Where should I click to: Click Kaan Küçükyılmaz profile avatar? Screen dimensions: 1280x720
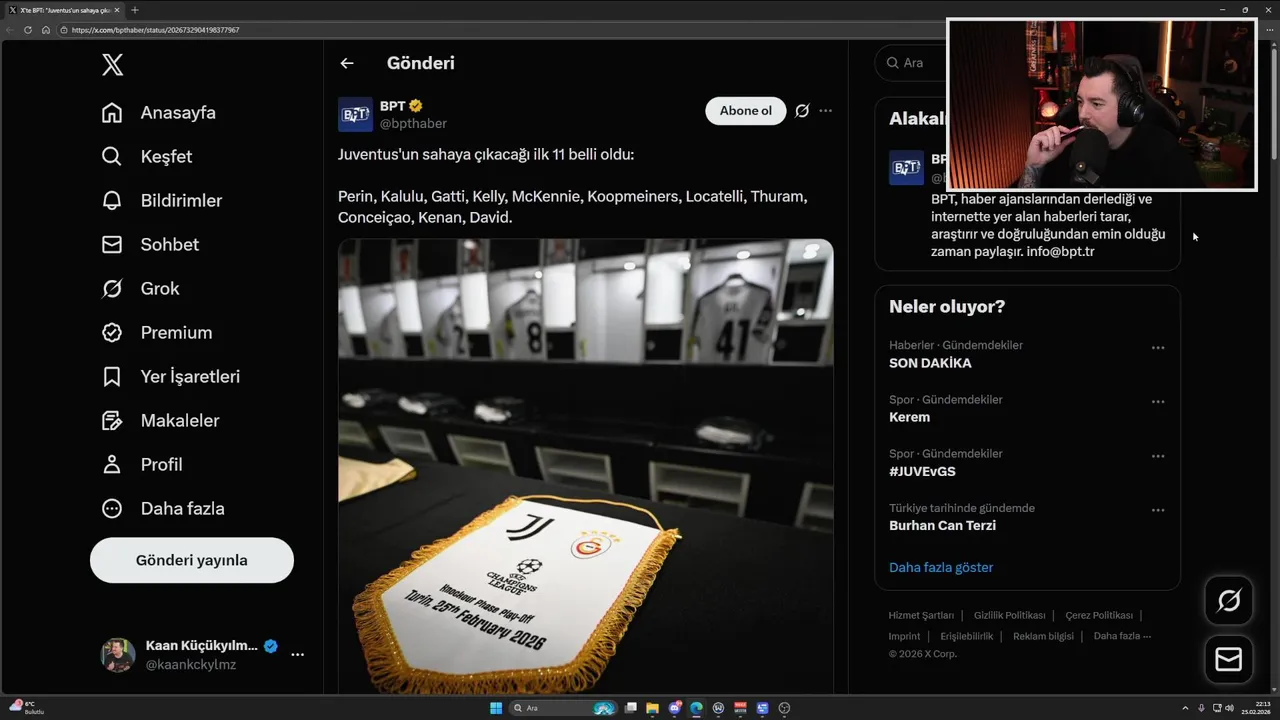tap(118, 655)
